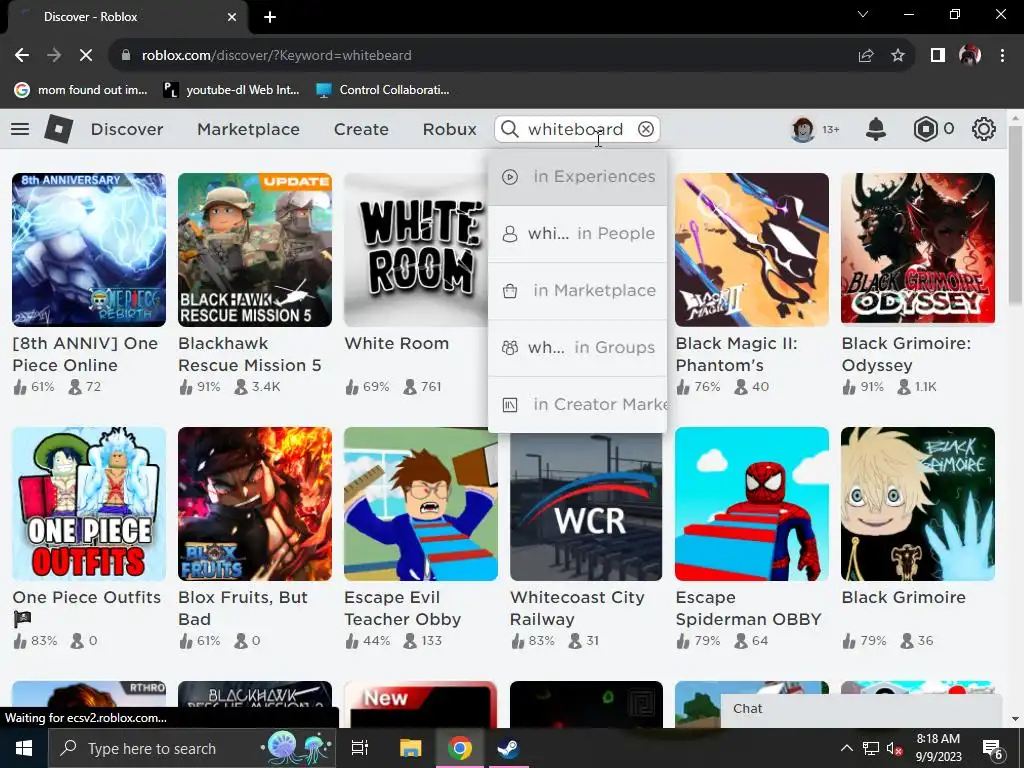Show hidden system tray icons
The width and height of the screenshot is (1024, 768).
846,748
